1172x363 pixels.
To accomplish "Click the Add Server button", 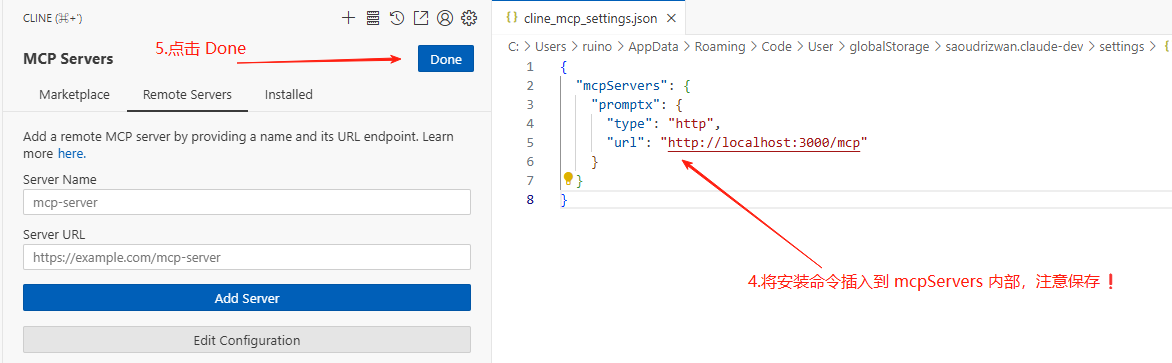I will (247, 298).
